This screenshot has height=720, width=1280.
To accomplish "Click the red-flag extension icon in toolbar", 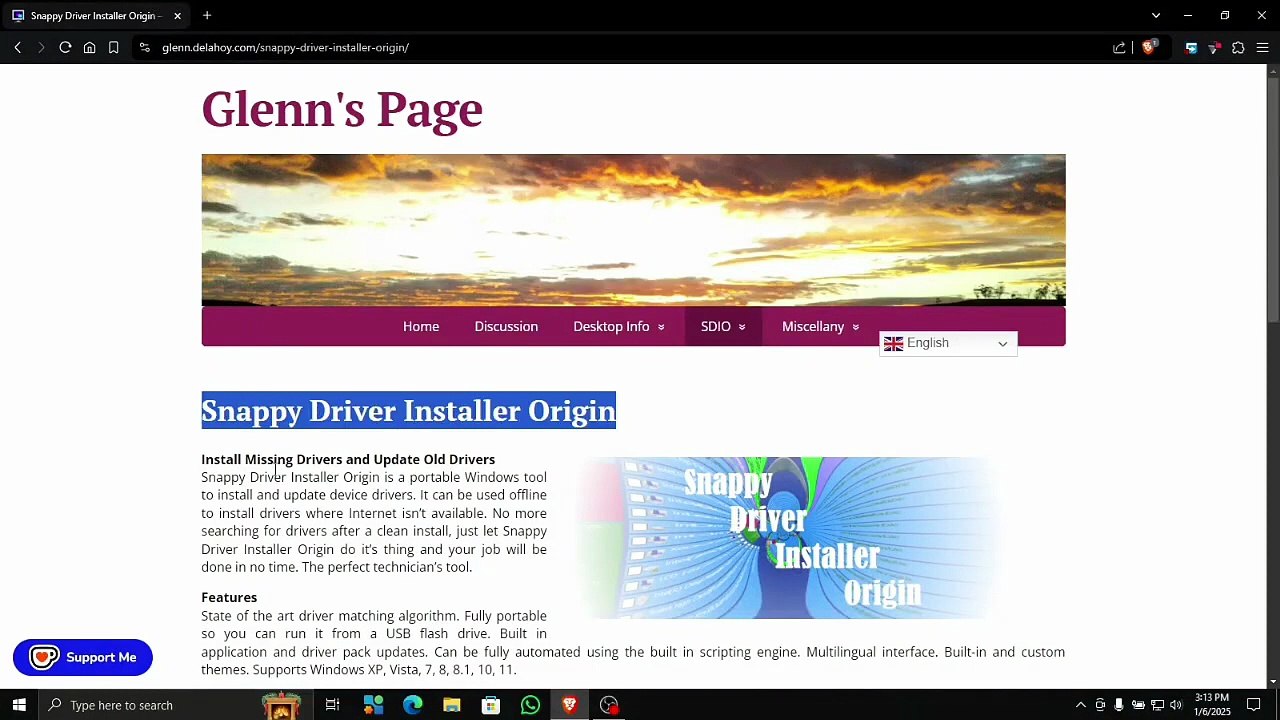I will [x=1214, y=47].
